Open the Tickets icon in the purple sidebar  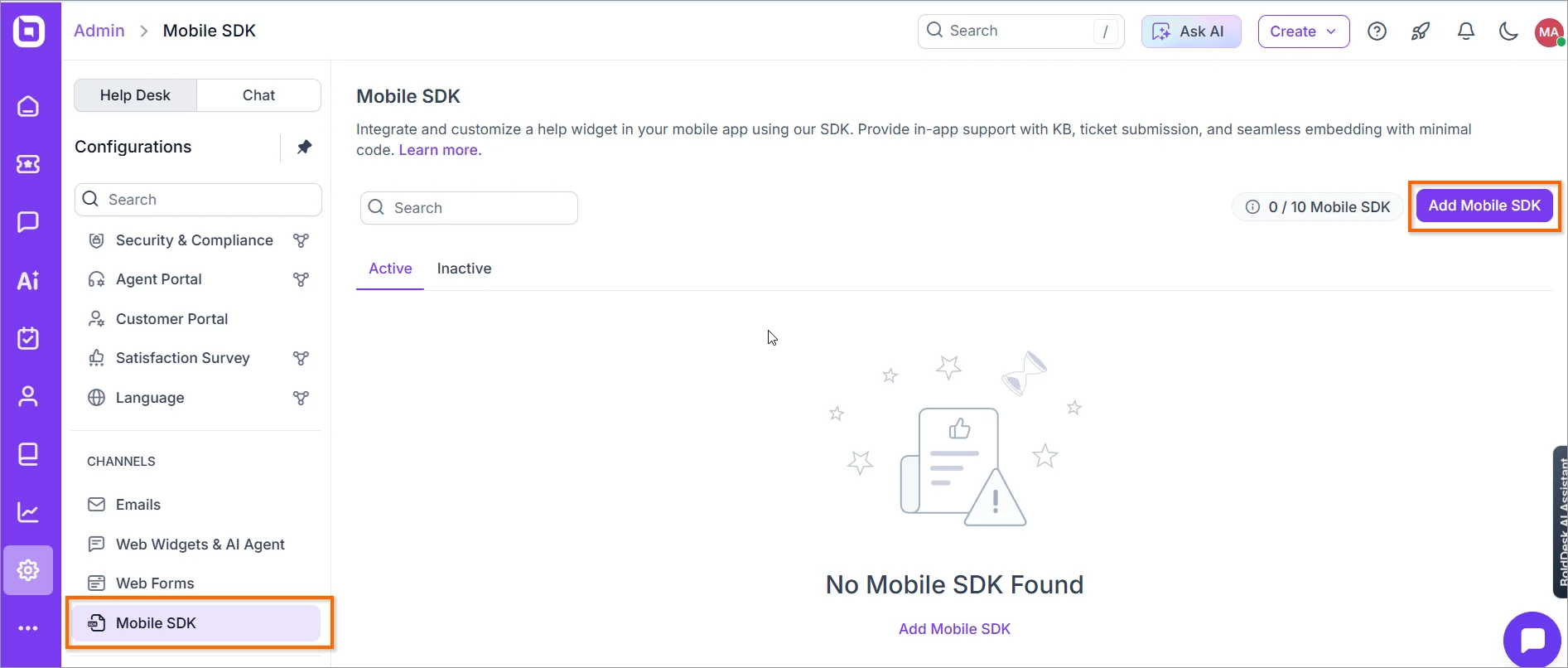28,164
